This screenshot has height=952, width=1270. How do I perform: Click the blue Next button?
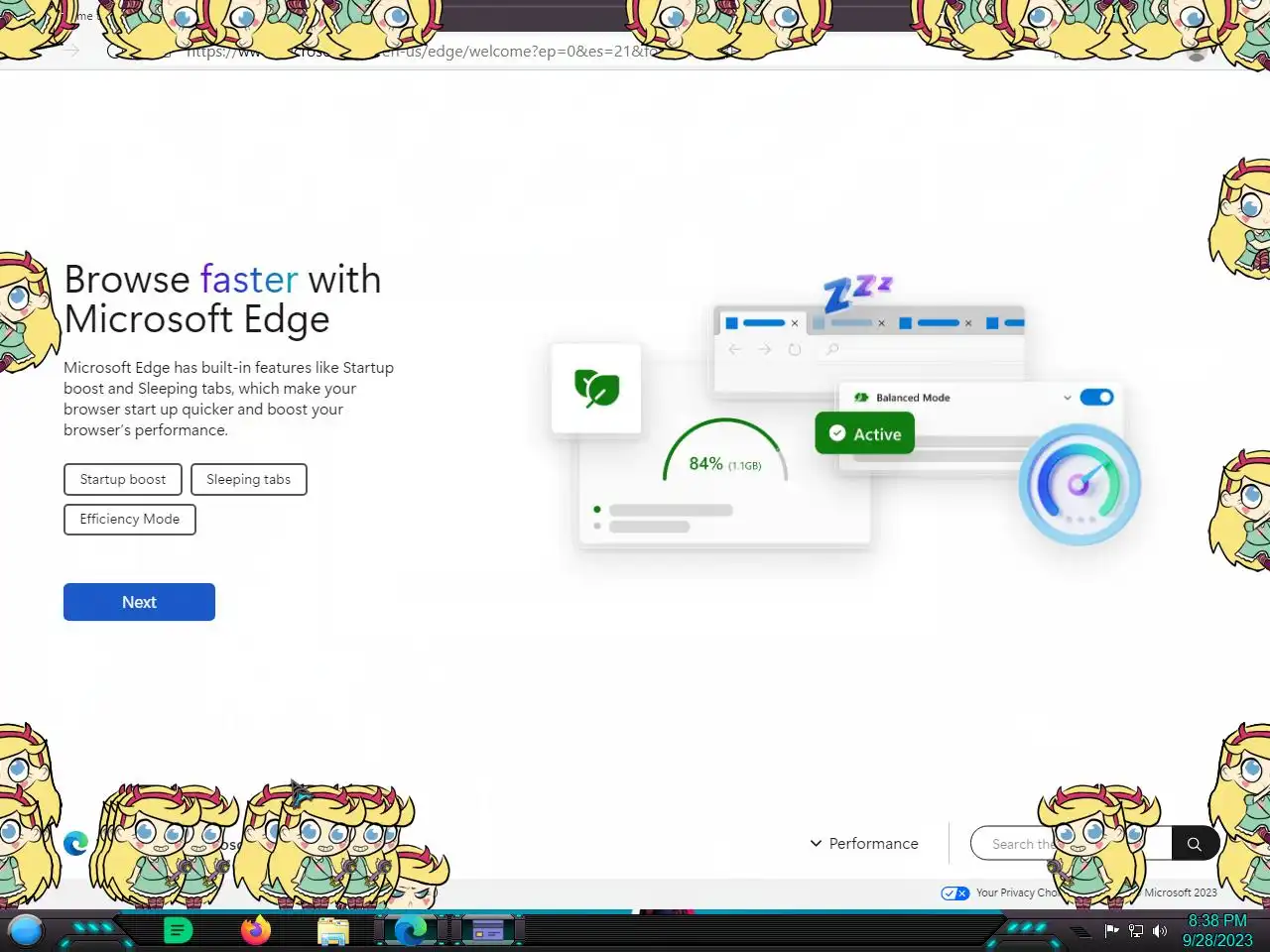(x=139, y=602)
